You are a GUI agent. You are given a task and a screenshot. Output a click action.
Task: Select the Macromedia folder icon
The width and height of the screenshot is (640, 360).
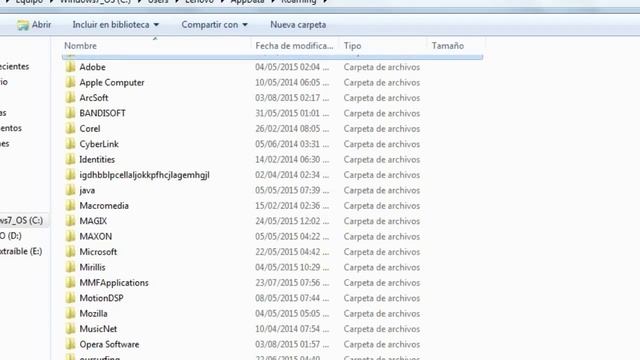(x=71, y=206)
